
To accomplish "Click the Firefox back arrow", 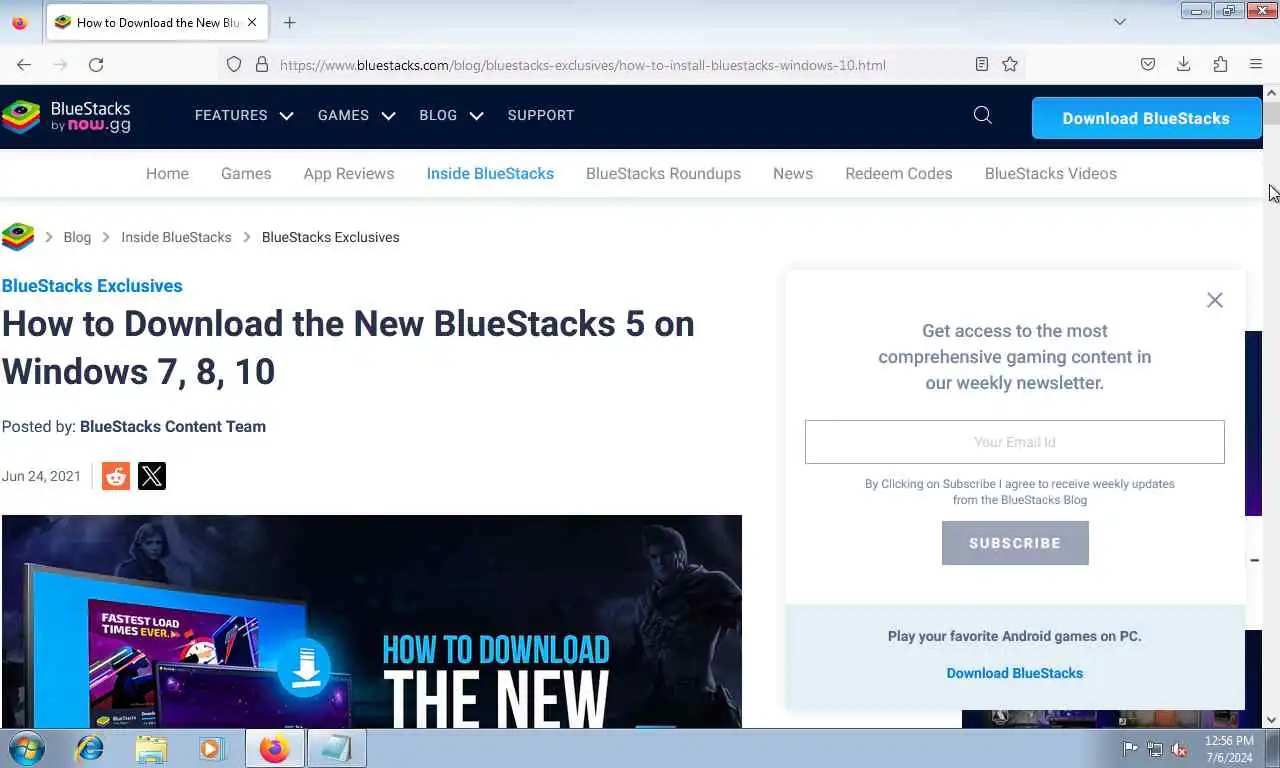I will coord(24,64).
